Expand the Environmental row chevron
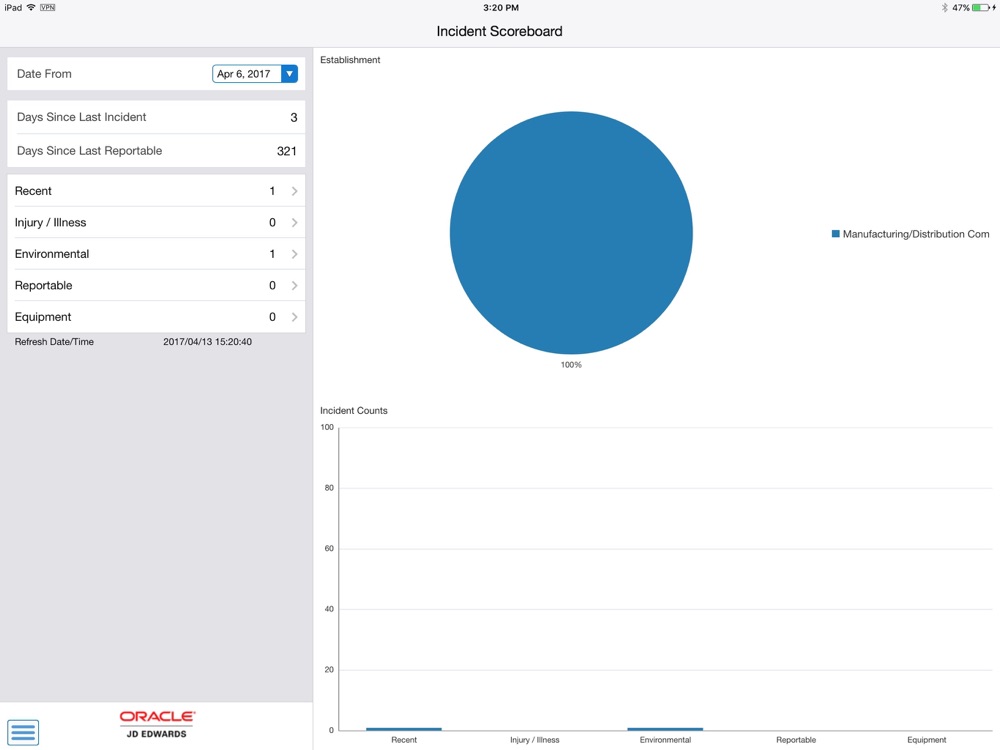The width and height of the screenshot is (1000, 750). coord(294,254)
